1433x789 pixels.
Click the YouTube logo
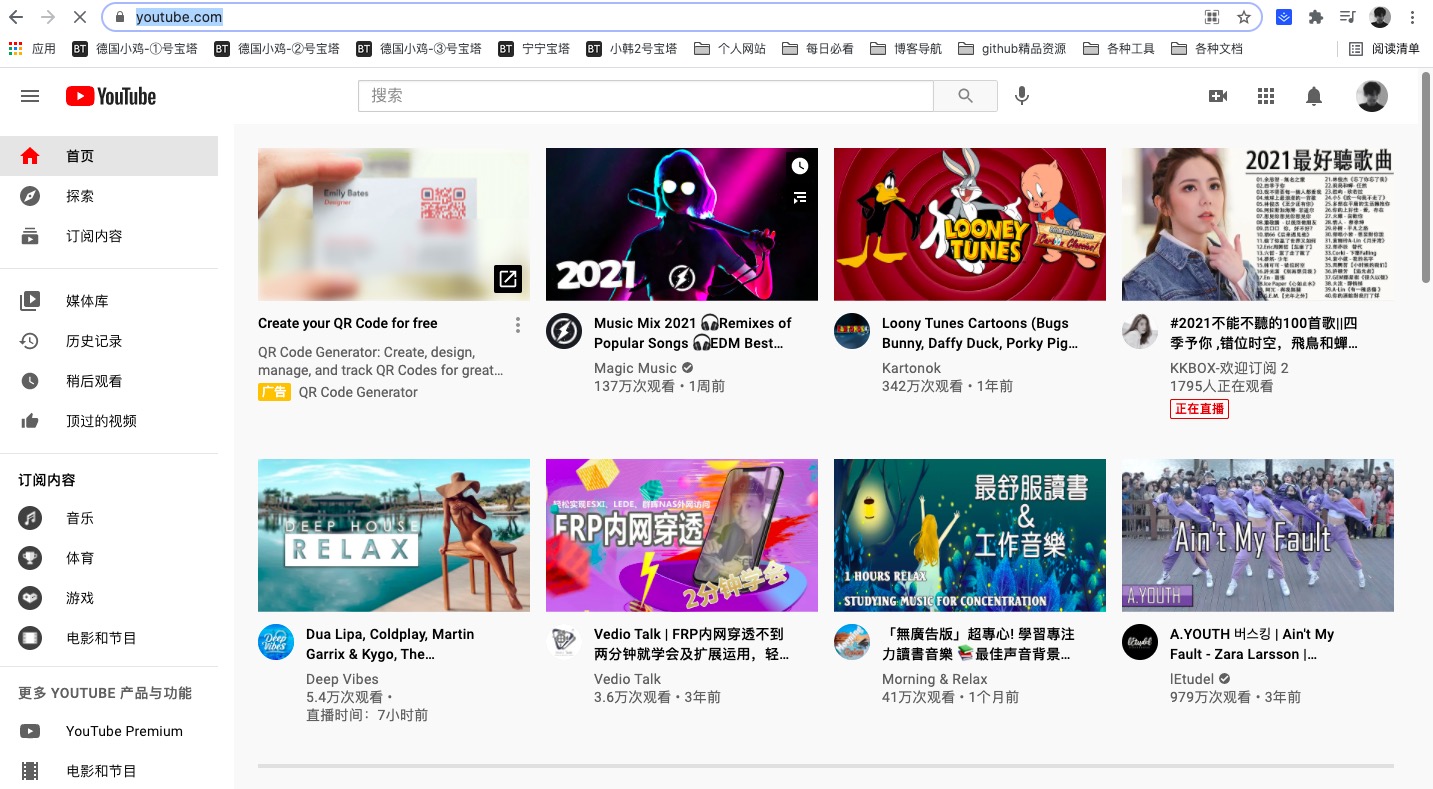111,96
